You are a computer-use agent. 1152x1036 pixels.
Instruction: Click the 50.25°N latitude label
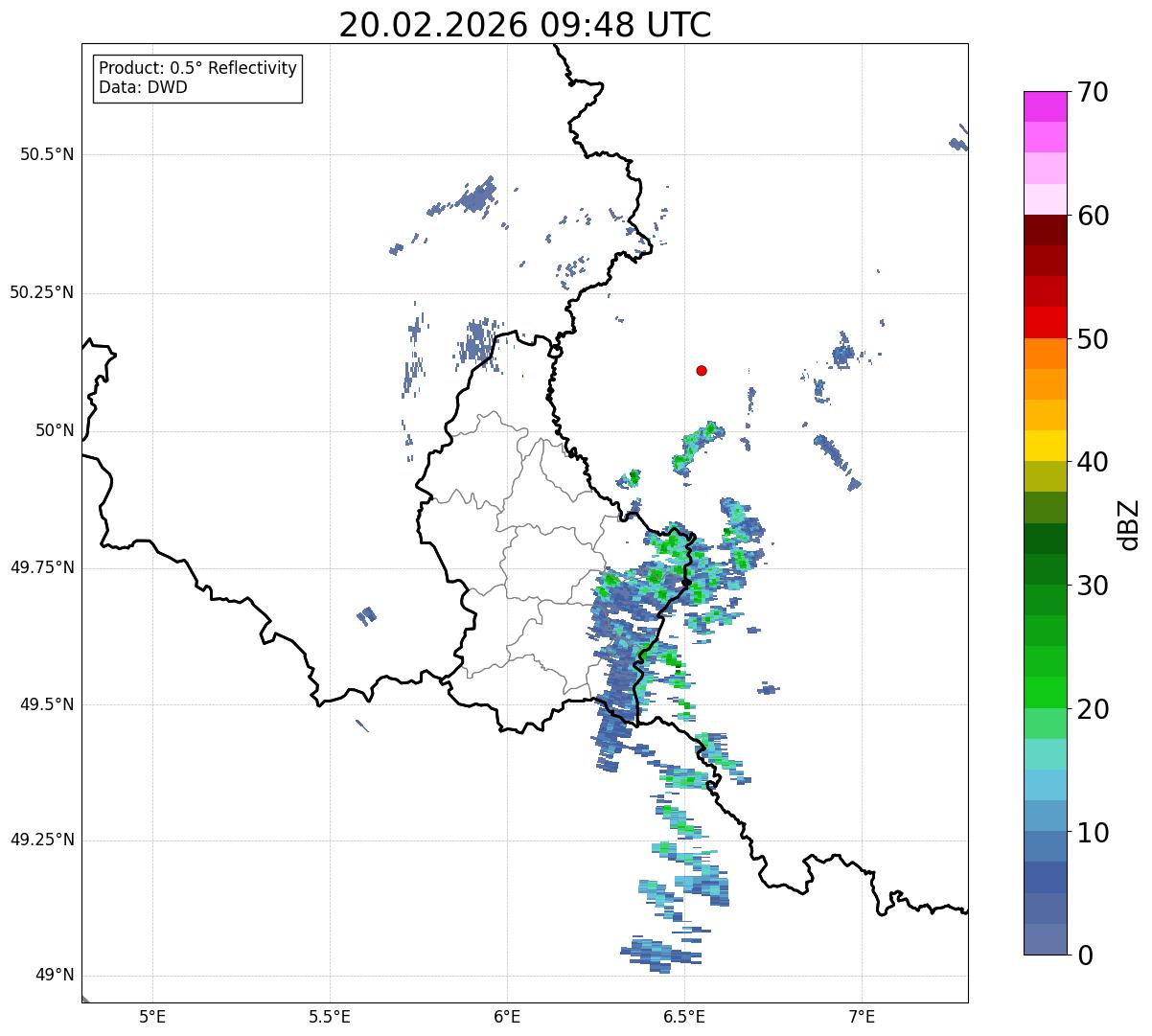[41, 292]
